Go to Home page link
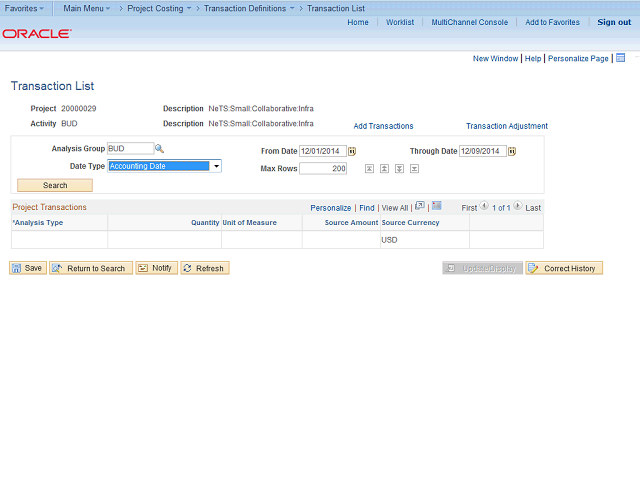The width and height of the screenshot is (640, 480). tap(358, 22)
